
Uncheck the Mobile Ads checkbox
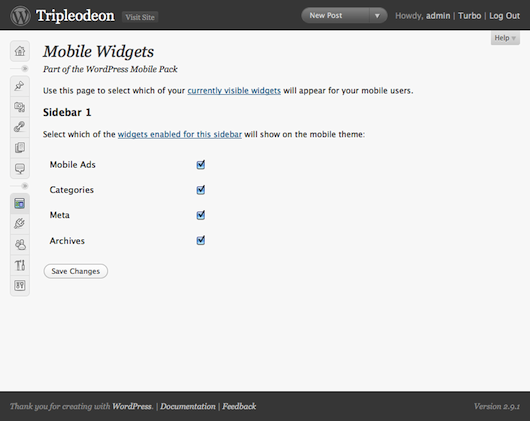pos(201,165)
